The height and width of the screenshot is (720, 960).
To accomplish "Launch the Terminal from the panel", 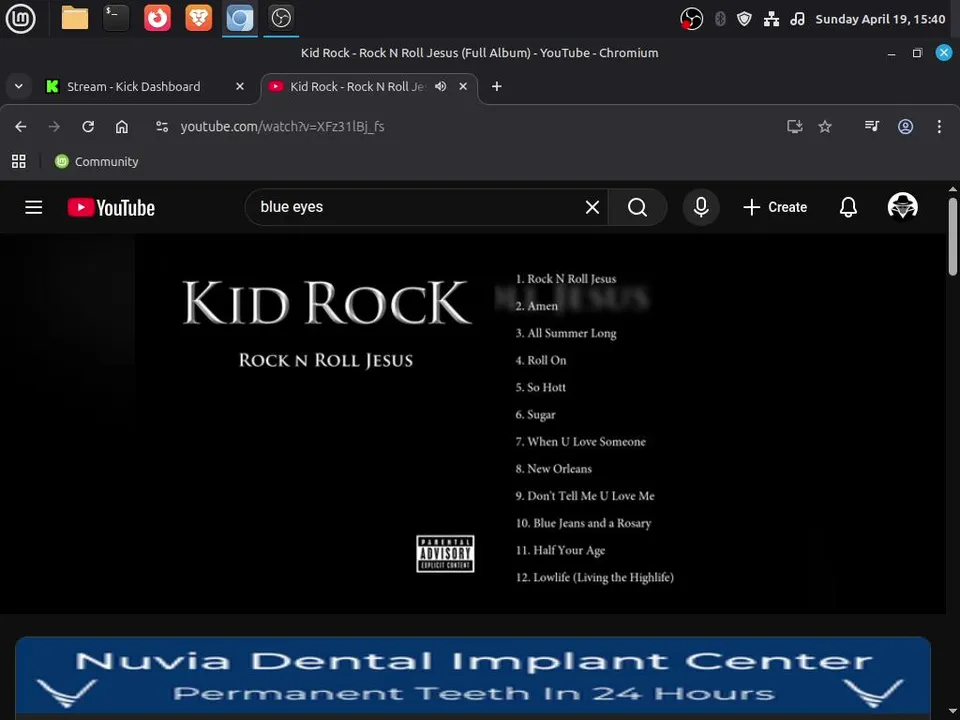I will coord(116,18).
